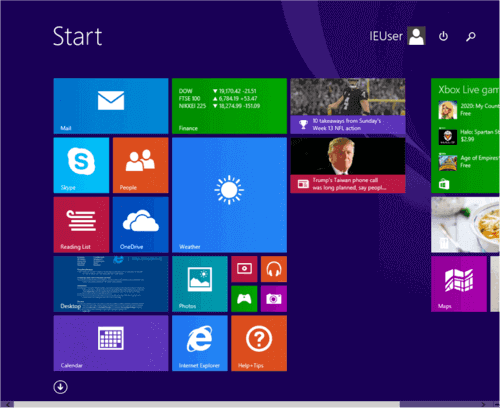Image resolution: width=500 pixels, height=408 pixels.
Task: Open the People tile
Action: point(141,165)
